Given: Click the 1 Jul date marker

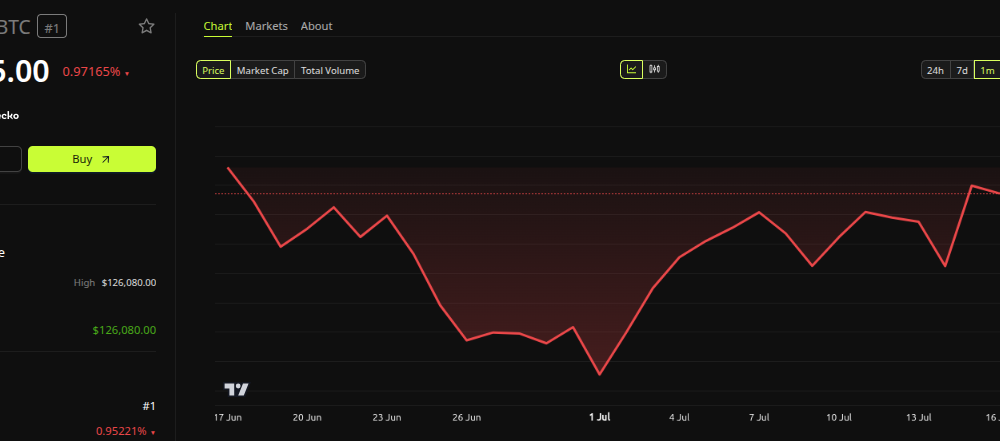Looking at the screenshot, I should click(x=599, y=417).
